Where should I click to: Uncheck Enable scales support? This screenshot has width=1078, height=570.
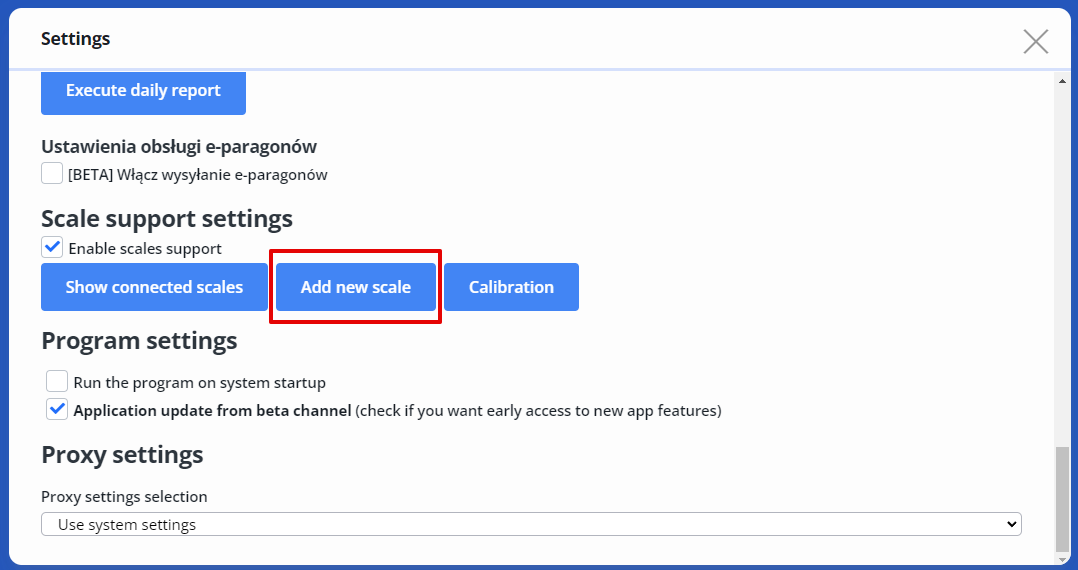coord(52,247)
